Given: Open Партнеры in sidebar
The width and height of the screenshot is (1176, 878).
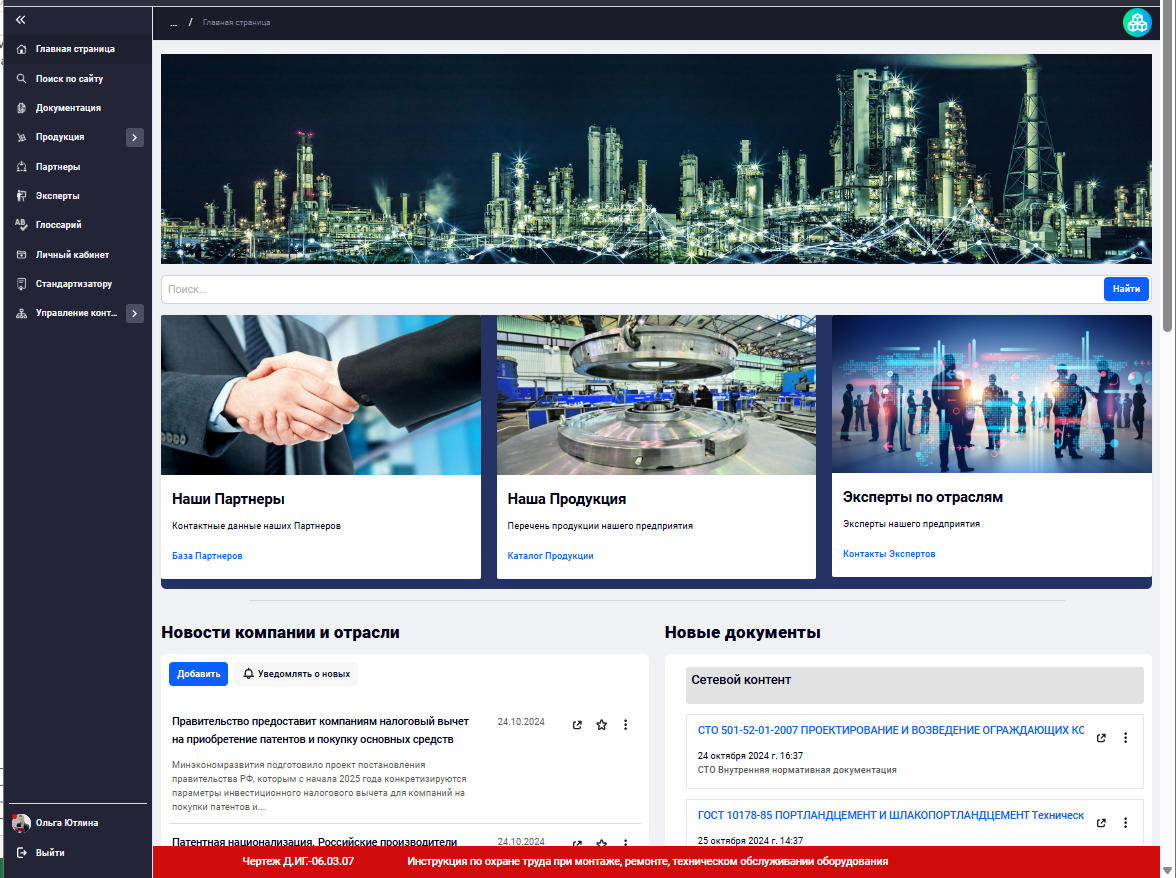Looking at the screenshot, I should tap(58, 166).
